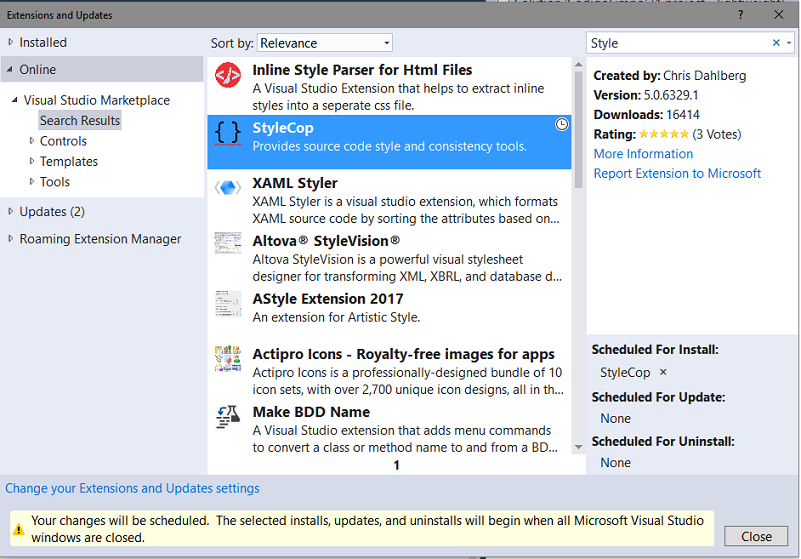801x559 pixels.
Task: Close the Extensions and Updates dialog window
Action: (779, 14)
